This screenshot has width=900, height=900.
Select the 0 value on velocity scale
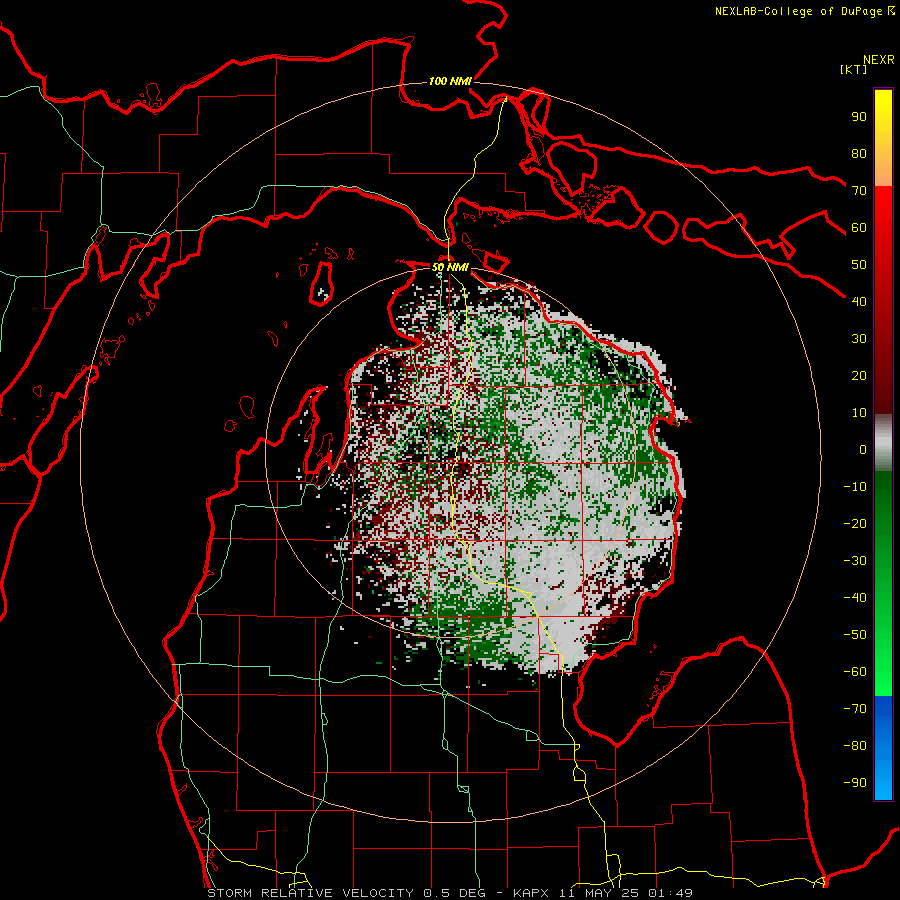pyautogui.click(x=863, y=449)
